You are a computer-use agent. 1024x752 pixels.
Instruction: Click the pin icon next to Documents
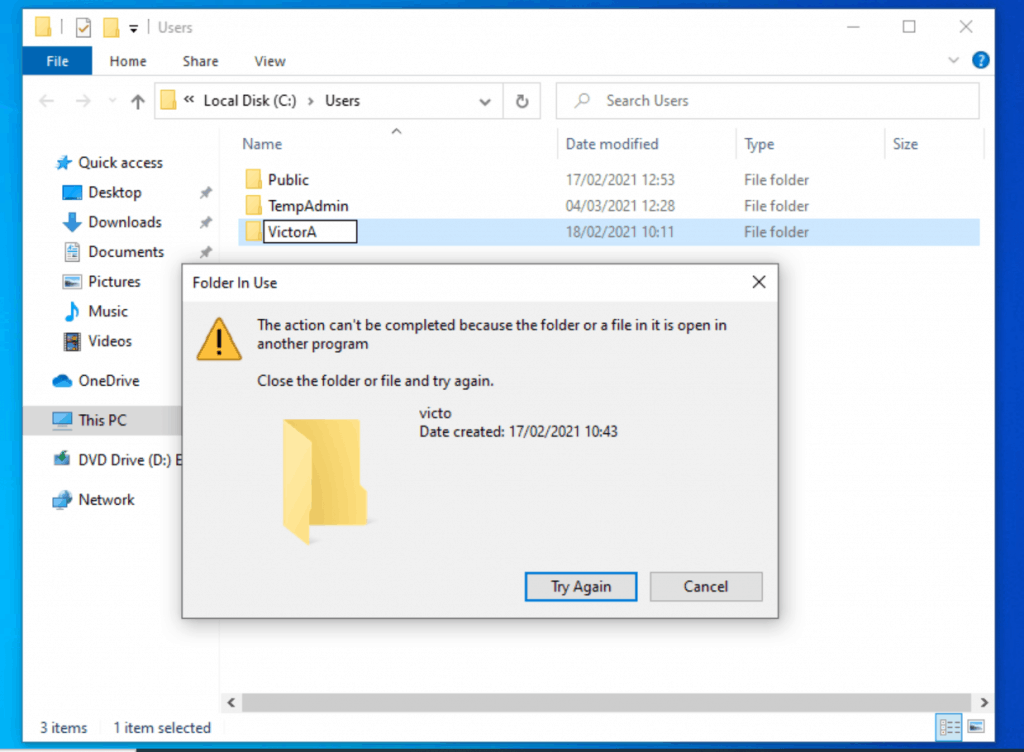tap(206, 252)
